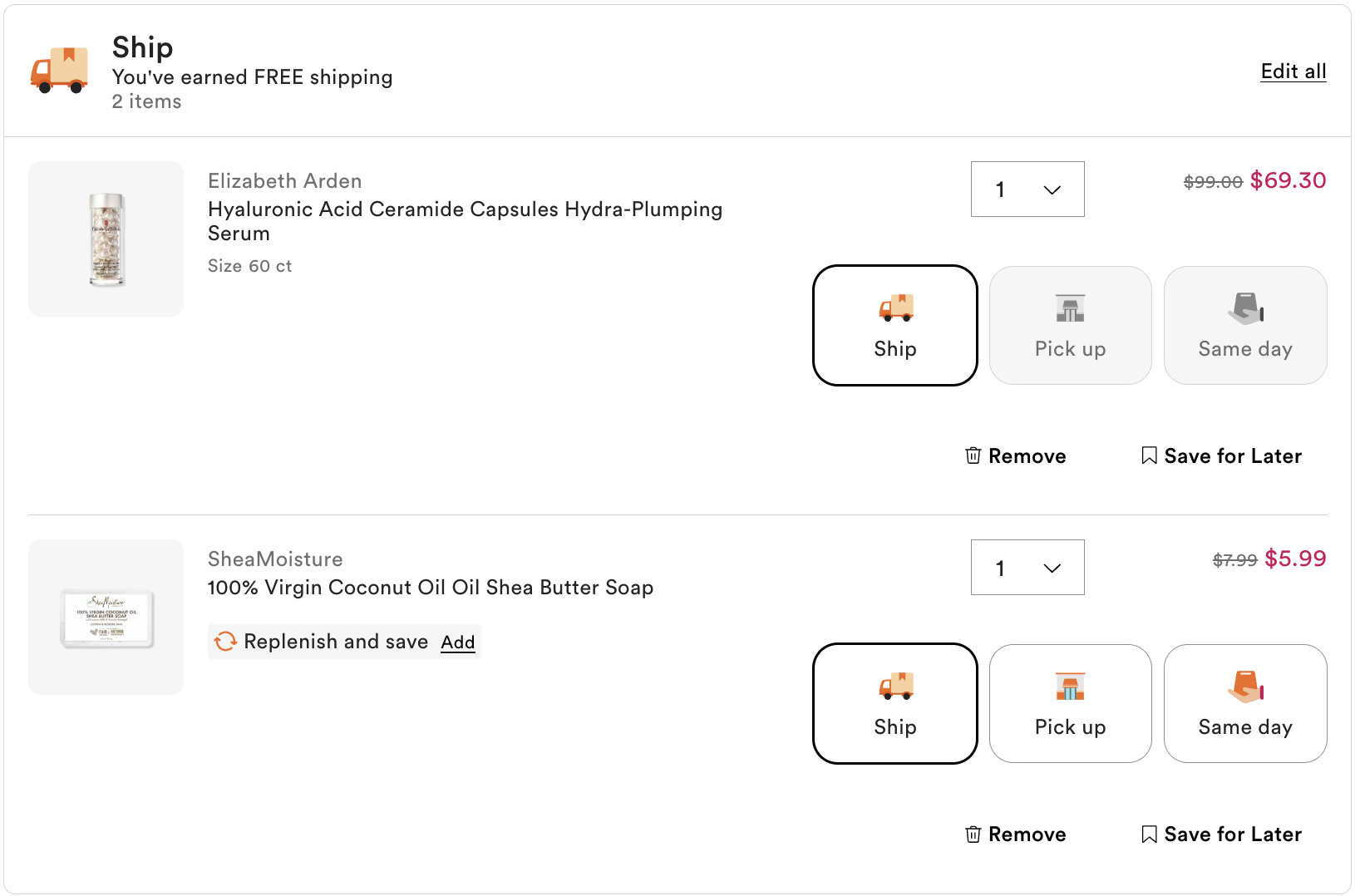The height and width of the screenshot is (896, 1355).
Task: Click the SheaMoisture soap product thumbnail
Action: pyautogui.click(x=106, y=617)
